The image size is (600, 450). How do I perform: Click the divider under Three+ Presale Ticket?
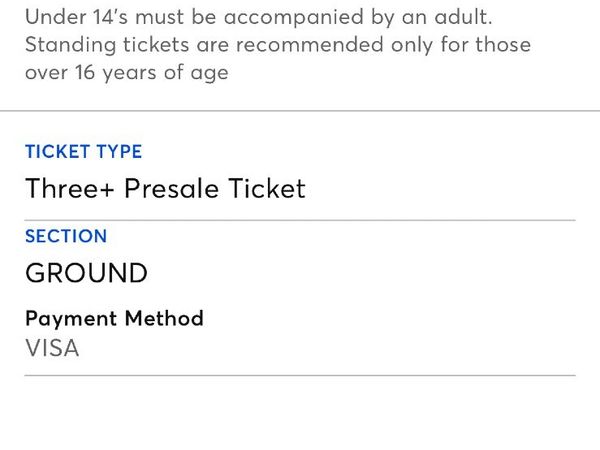pos(300,220)
